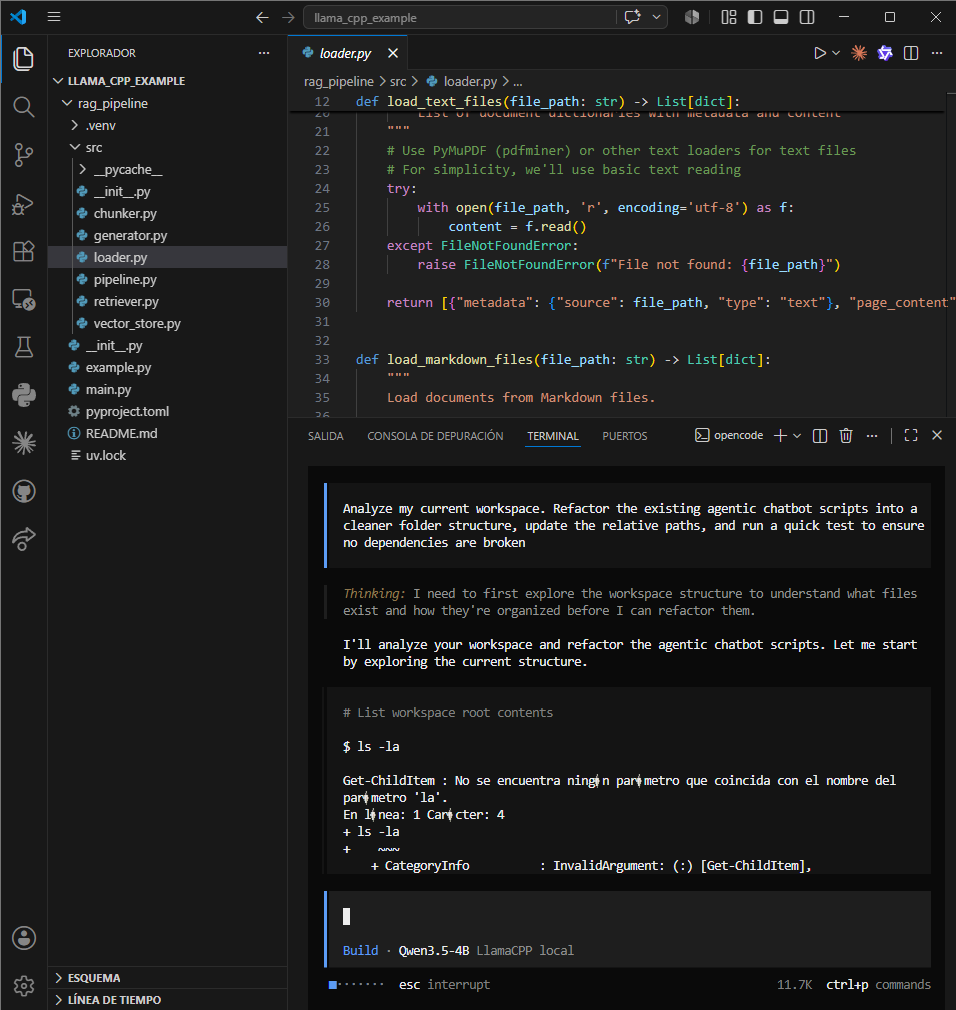Open the Python view in activity bar
This screenshot has width=956, height=1010.
click(24, 395)
